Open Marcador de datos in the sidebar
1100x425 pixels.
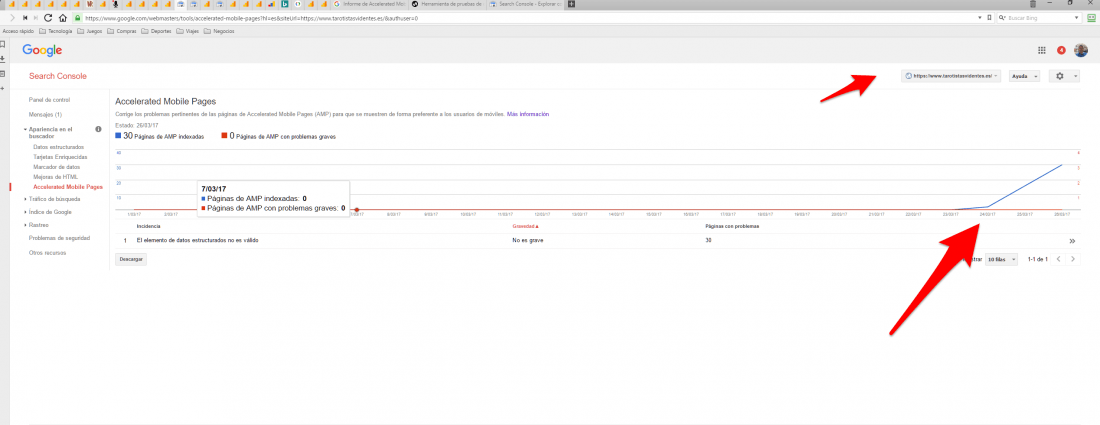pos(56,167)
